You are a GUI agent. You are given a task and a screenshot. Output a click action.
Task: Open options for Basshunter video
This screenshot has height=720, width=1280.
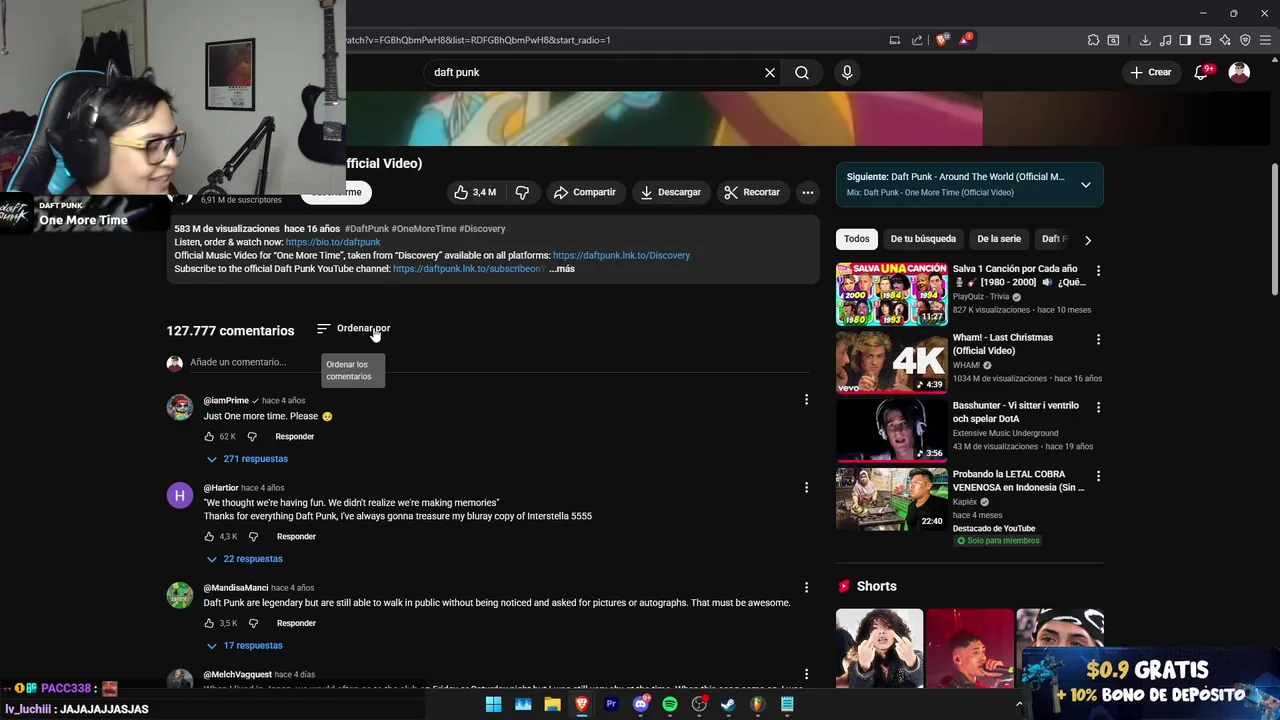coord(1098,407)
